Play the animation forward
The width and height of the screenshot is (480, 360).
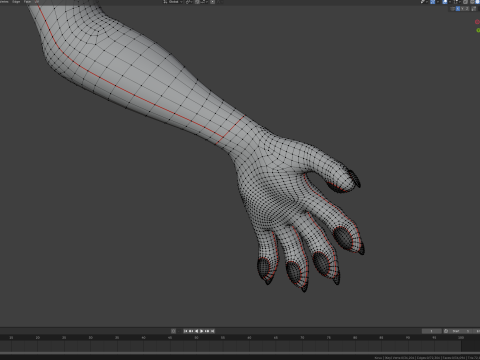[x=201, y=331]
